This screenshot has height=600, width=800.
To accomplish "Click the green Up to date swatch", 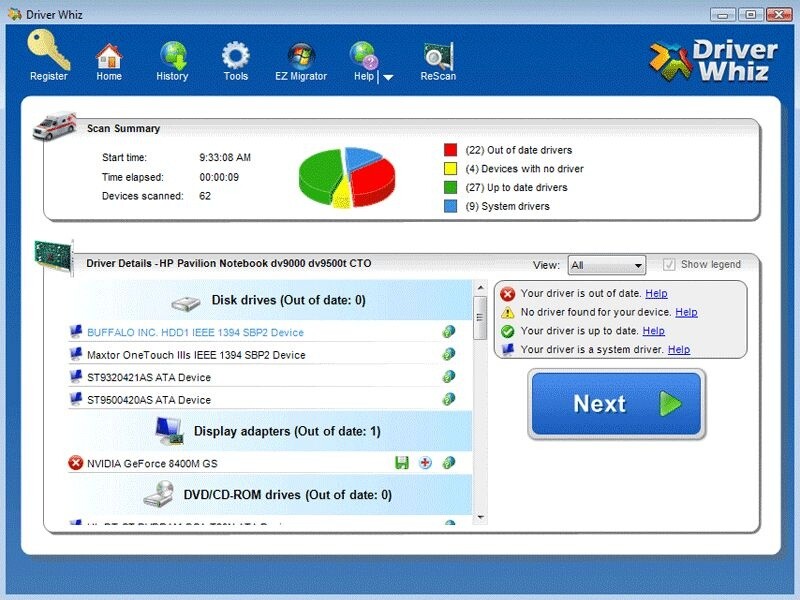I will [451, 187].
